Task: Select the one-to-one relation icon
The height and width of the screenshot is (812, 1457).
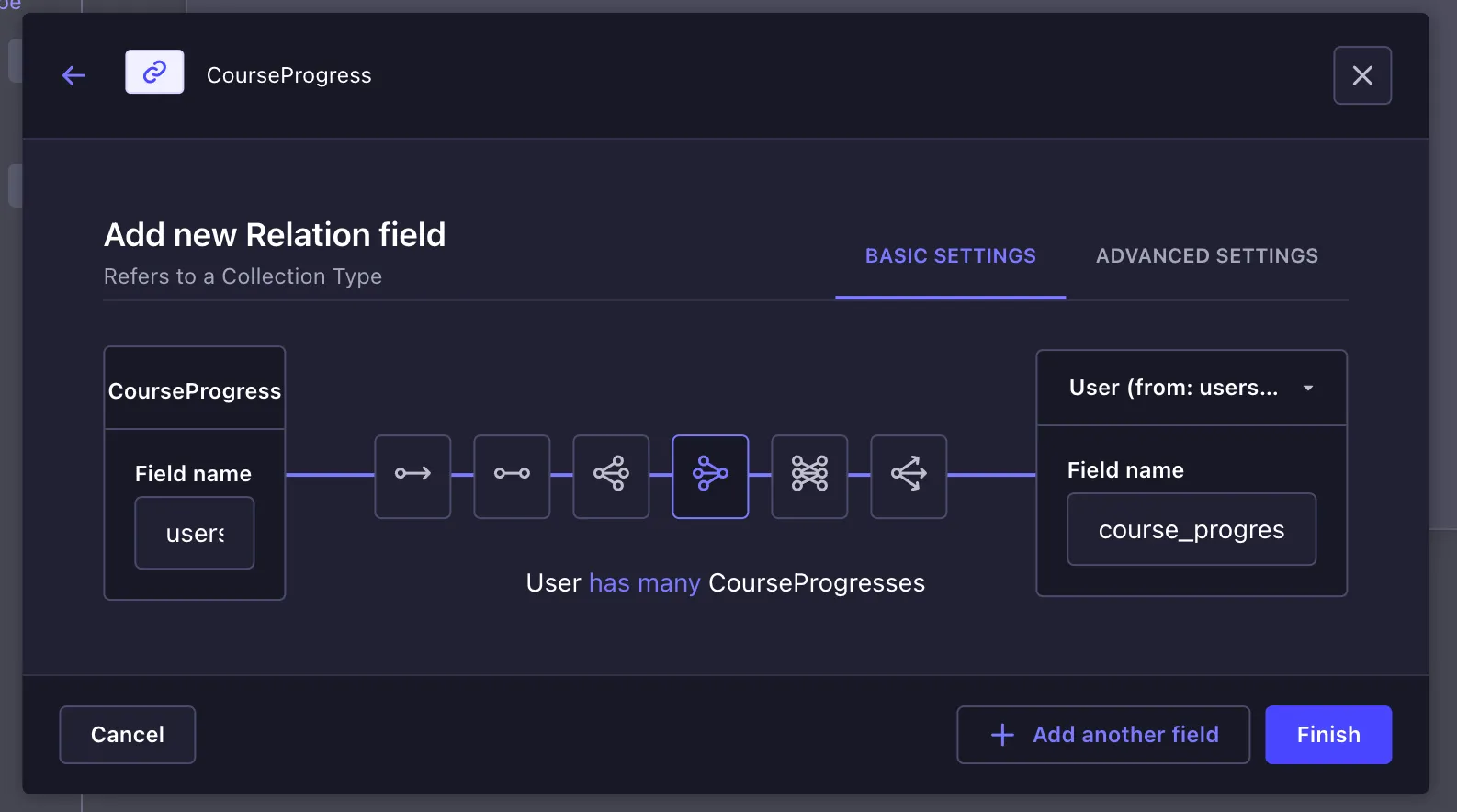Action: (x=512, y=477)
